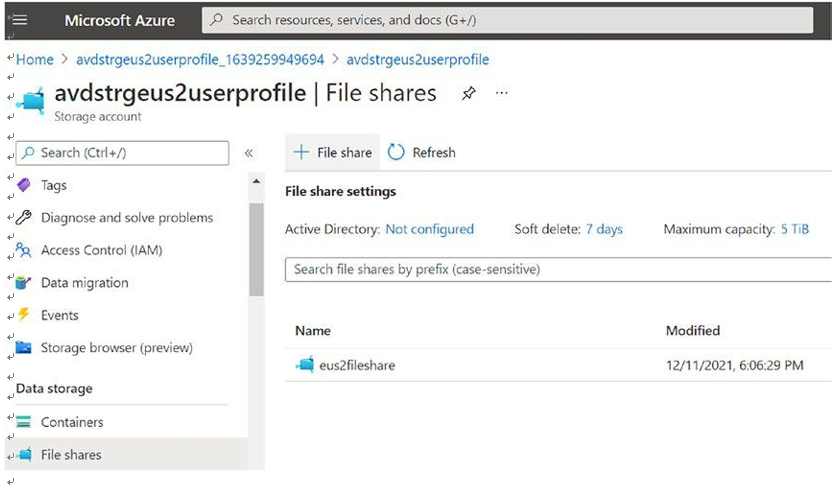Screen dimensions: 836x485
Task: Click the Access Control (IAM) people icon
Action: [23, 250]
